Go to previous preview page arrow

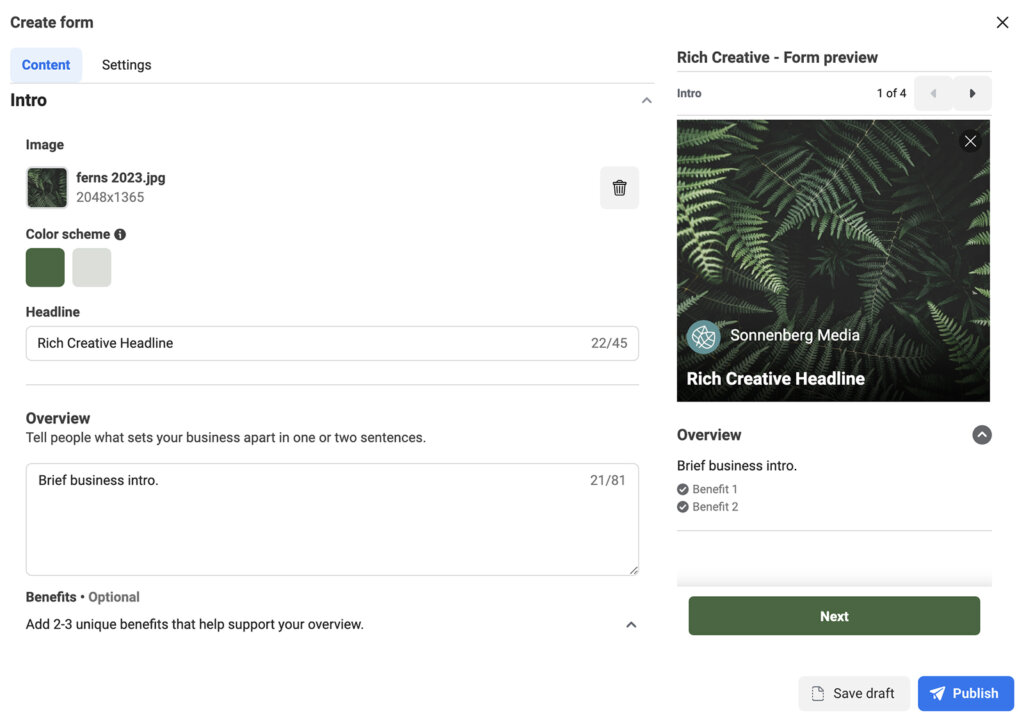[x=934, y=93]
